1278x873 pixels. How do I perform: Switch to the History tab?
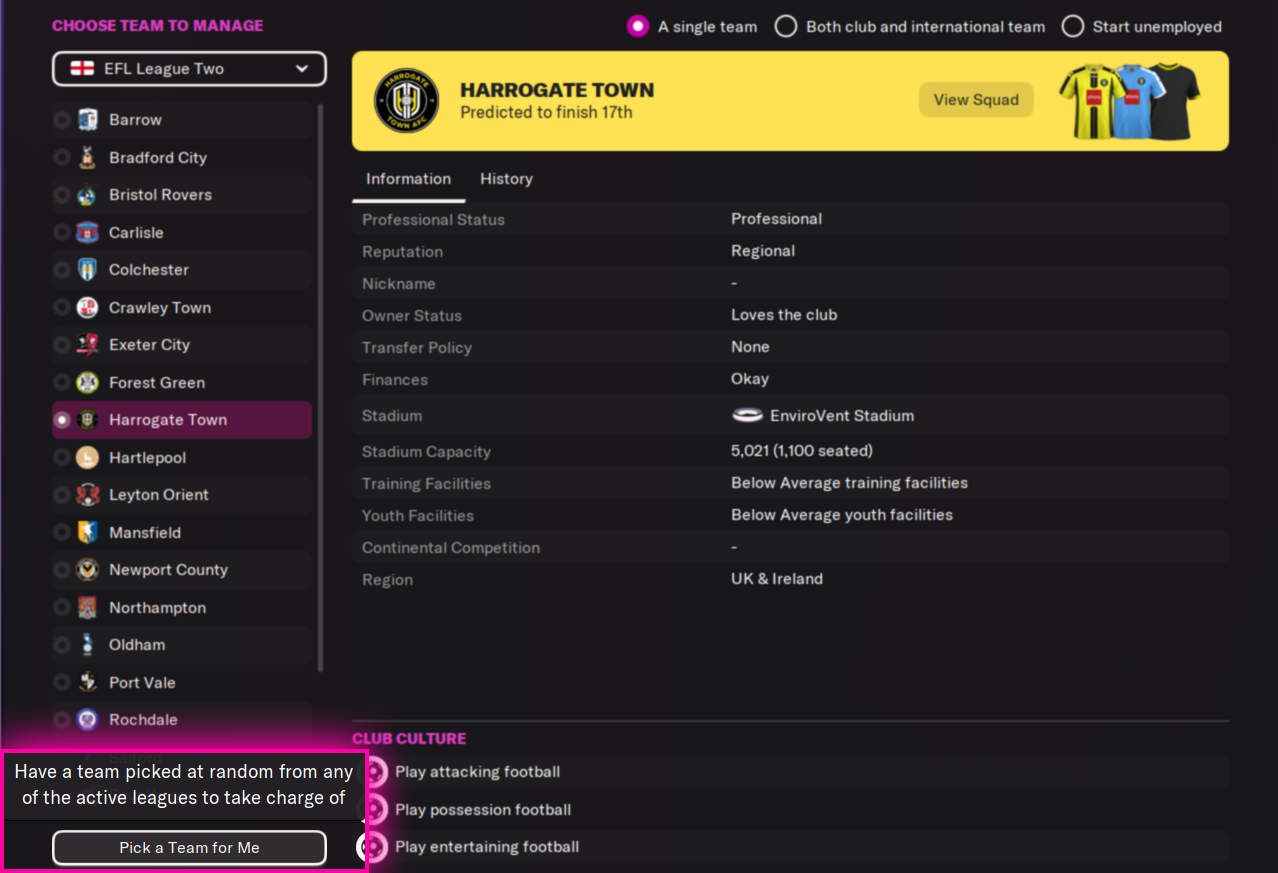[506, 179]
